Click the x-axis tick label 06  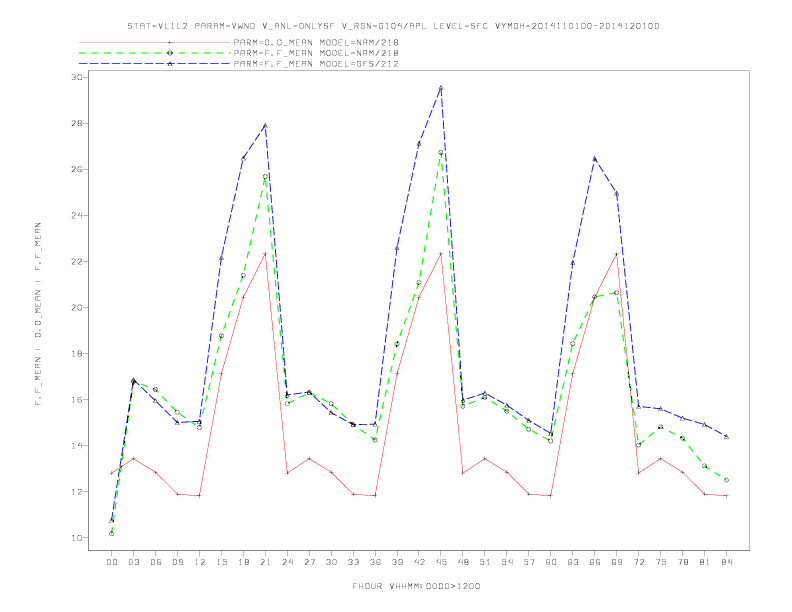[156, 562]
